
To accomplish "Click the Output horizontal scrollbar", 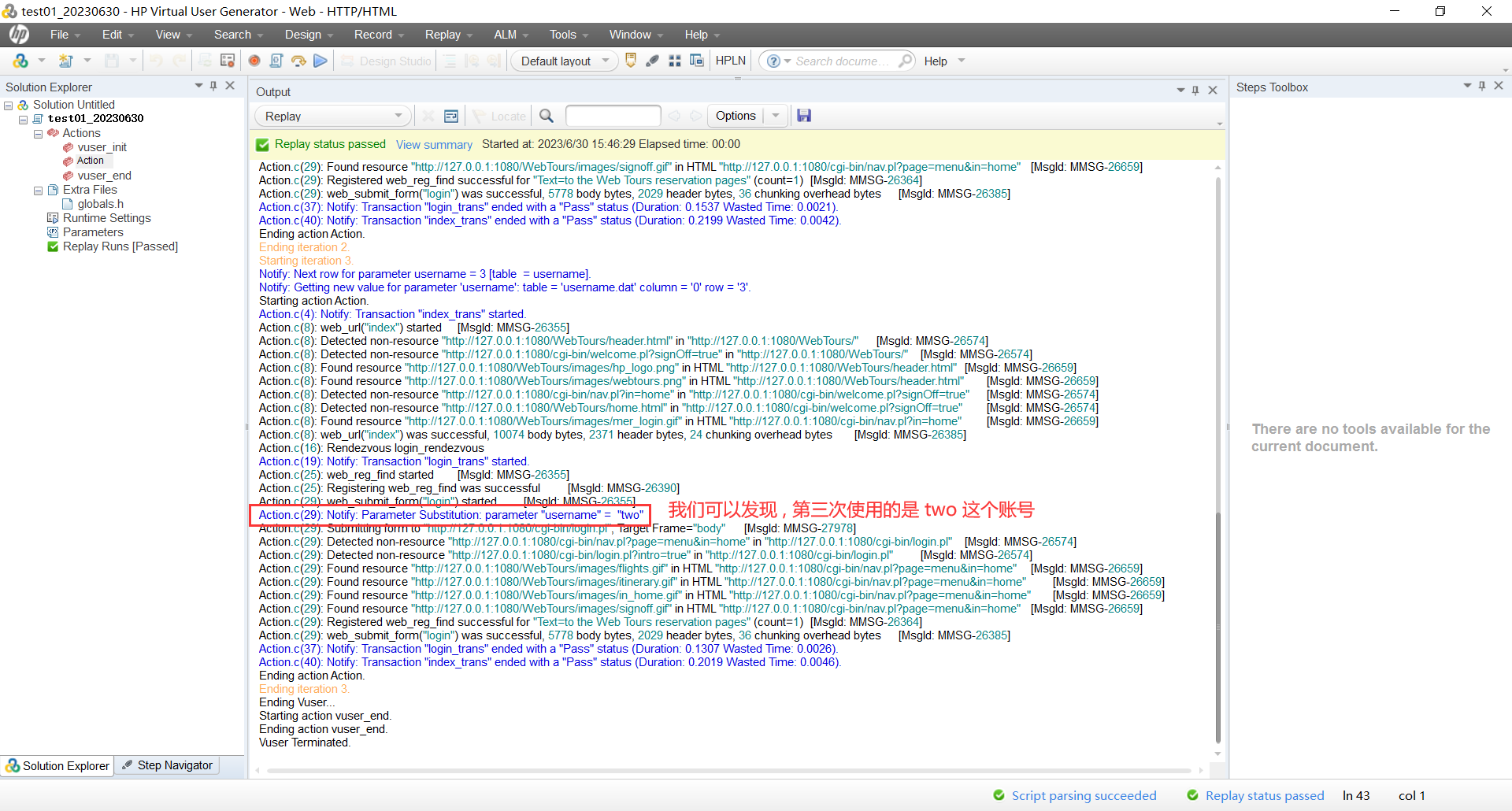I will coord(729,771).
